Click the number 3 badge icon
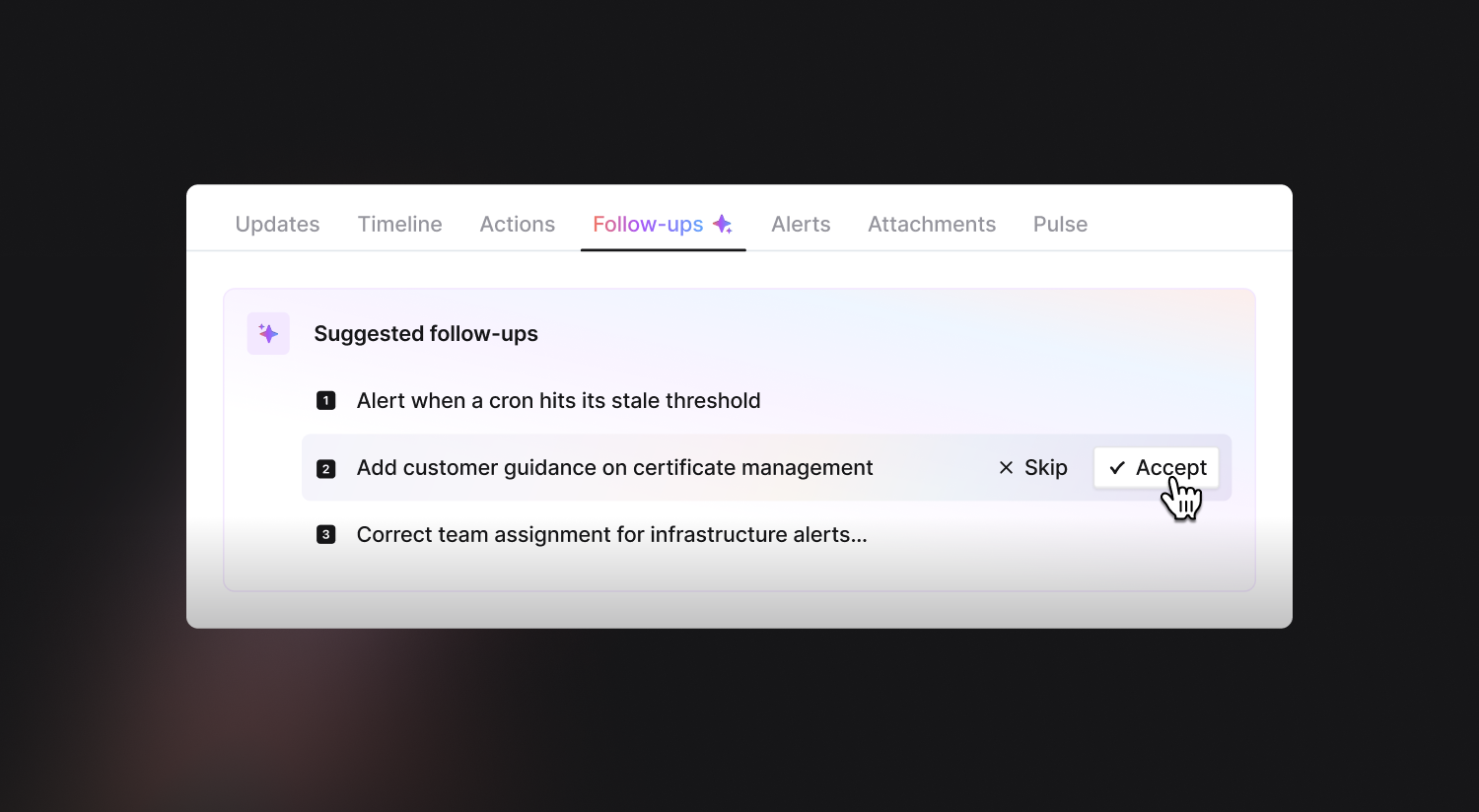 point(325,535)
